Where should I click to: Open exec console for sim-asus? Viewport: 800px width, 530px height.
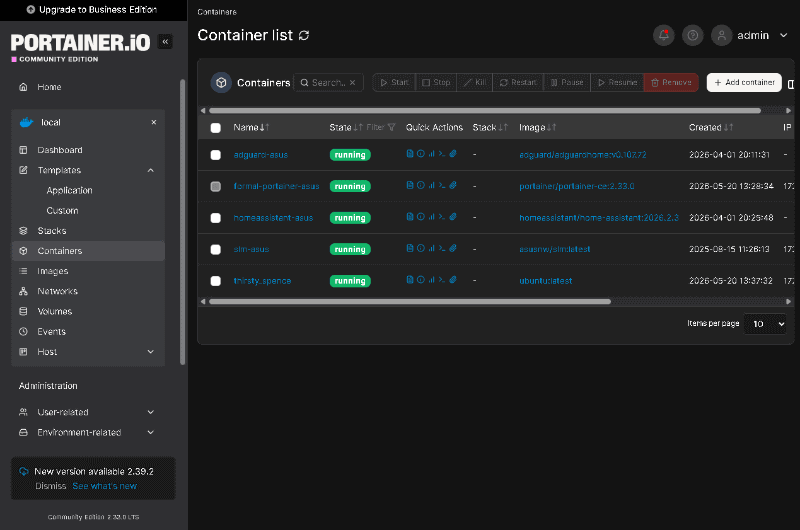pos(442,248)
